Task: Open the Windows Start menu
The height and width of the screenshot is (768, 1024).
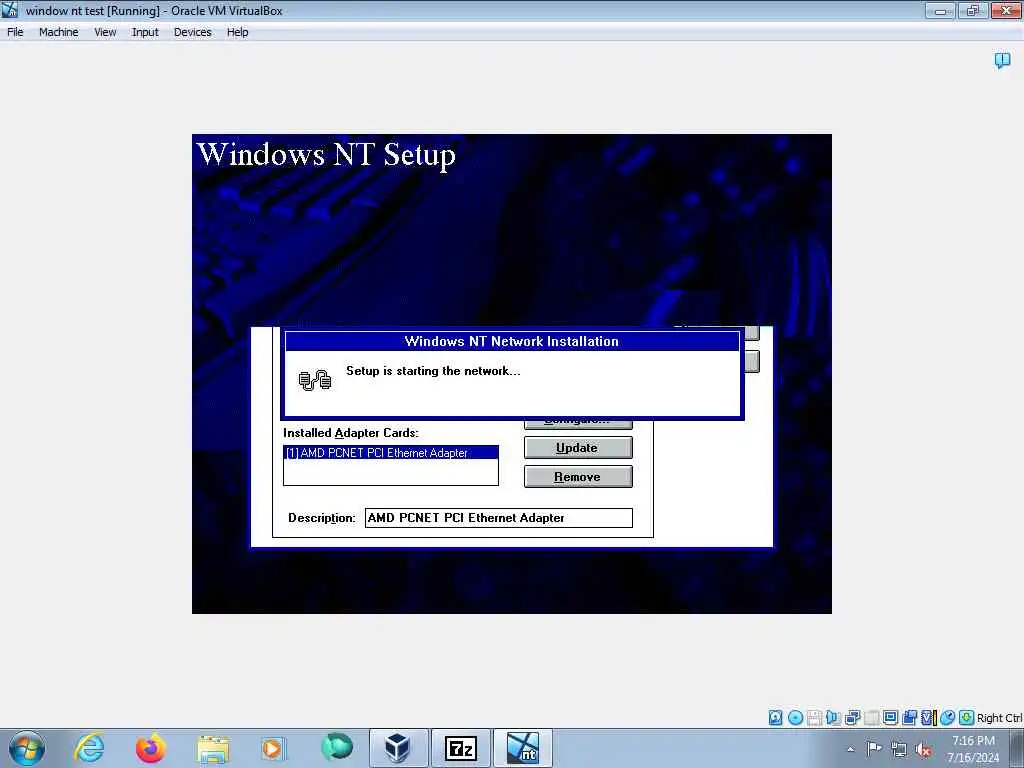Action: point(27,748)
